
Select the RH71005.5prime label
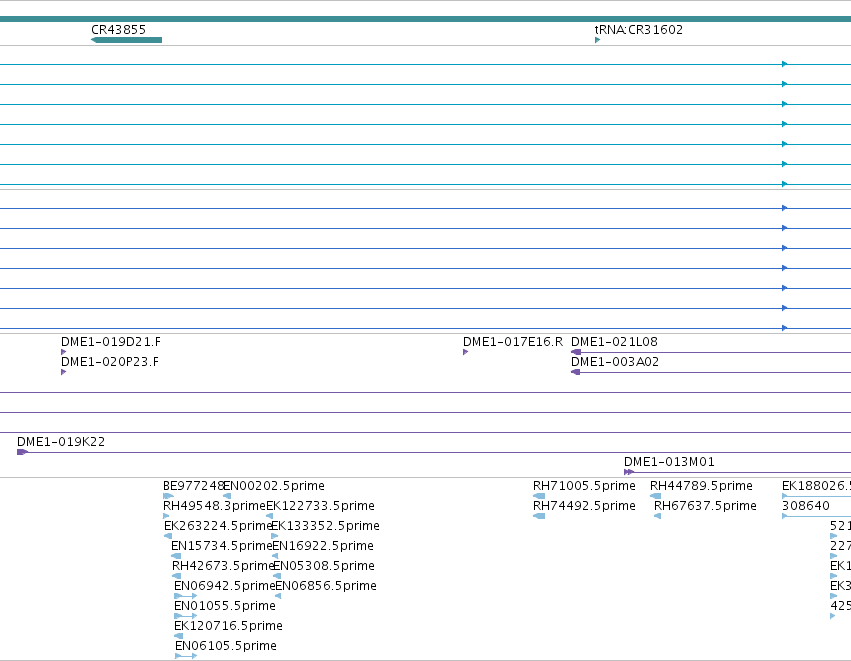coord(584,486)
